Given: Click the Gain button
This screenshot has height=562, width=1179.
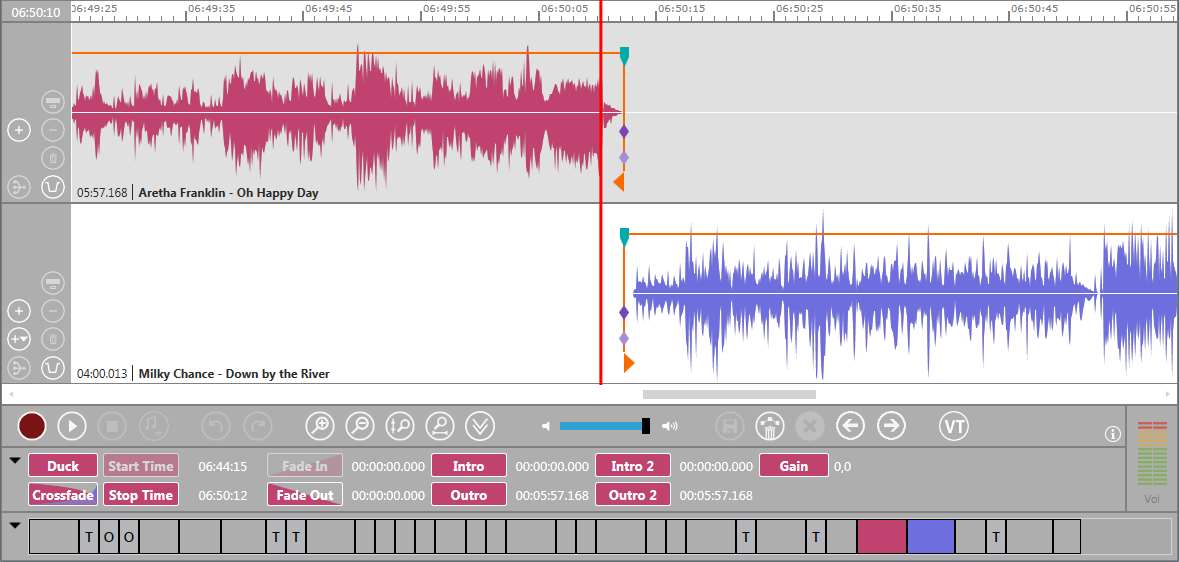Looking at the screenshot, I should [x=794, y=466].
